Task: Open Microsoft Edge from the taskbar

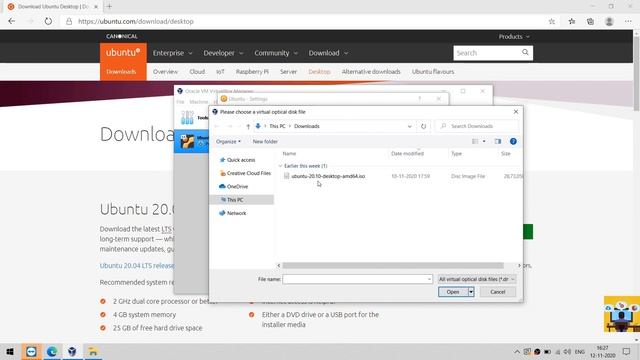Action: (x=52, y=351)
